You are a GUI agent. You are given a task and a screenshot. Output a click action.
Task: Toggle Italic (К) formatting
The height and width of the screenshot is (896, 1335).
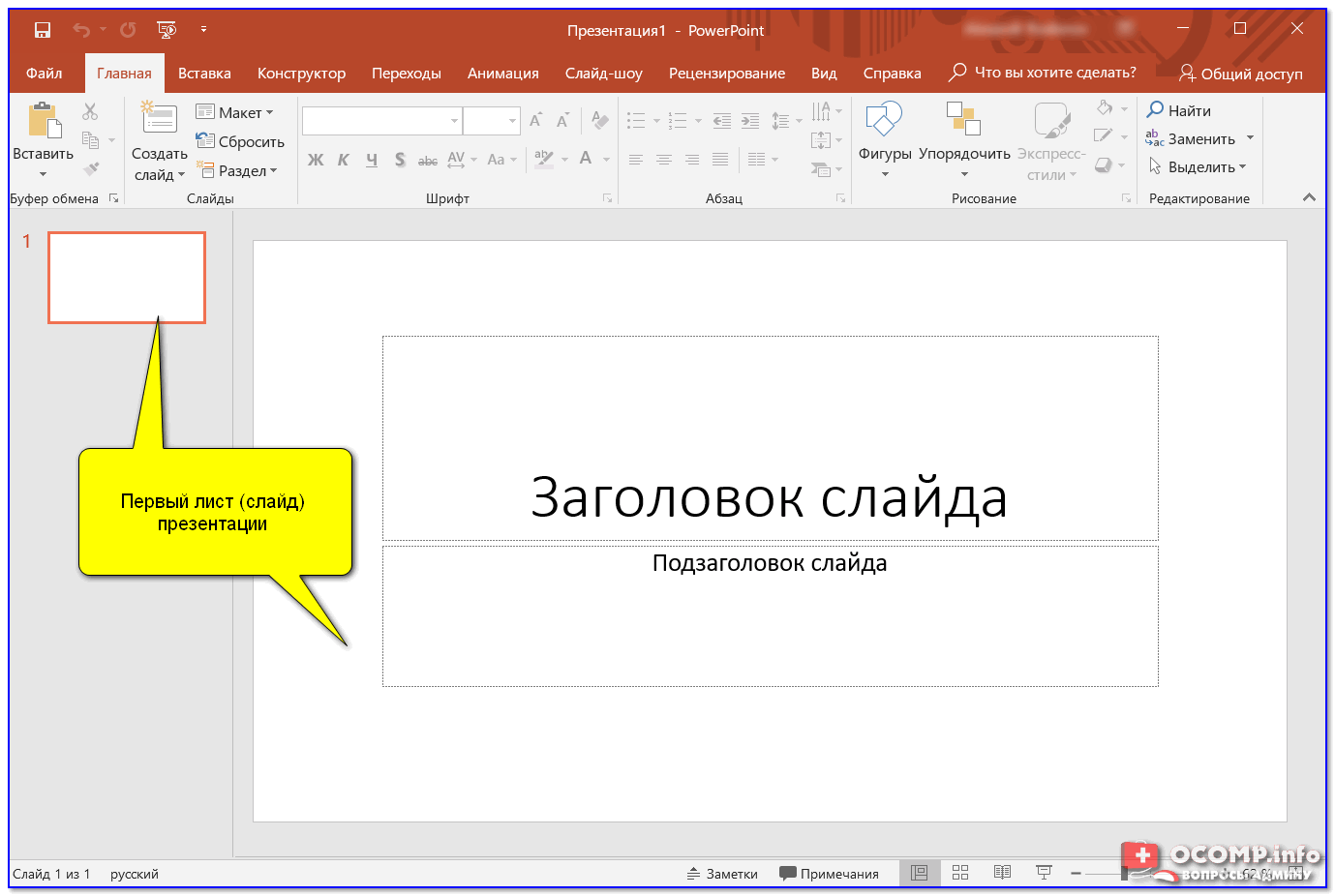343,160
